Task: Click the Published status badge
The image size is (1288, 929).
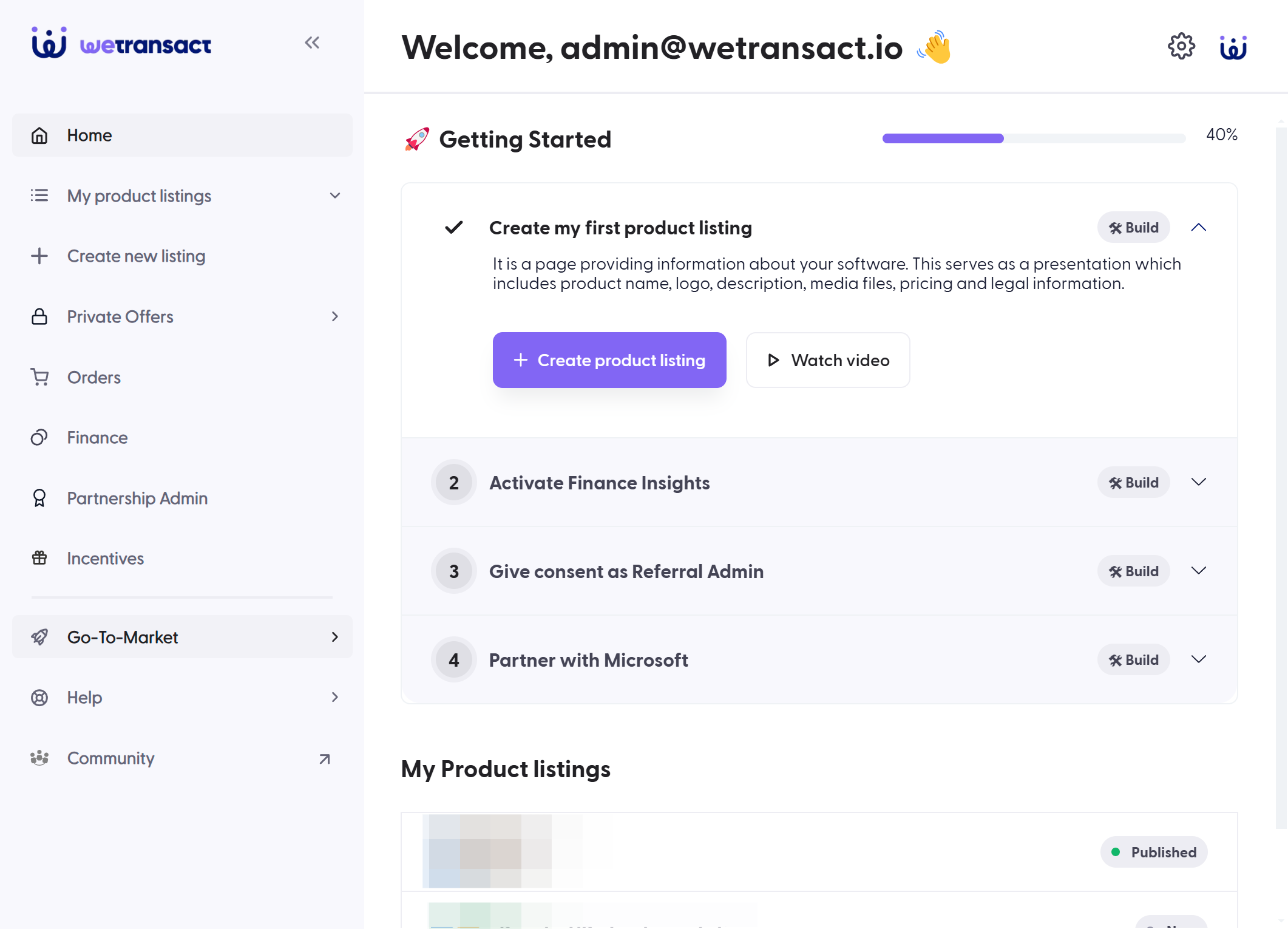Action: coord(1154,852)
